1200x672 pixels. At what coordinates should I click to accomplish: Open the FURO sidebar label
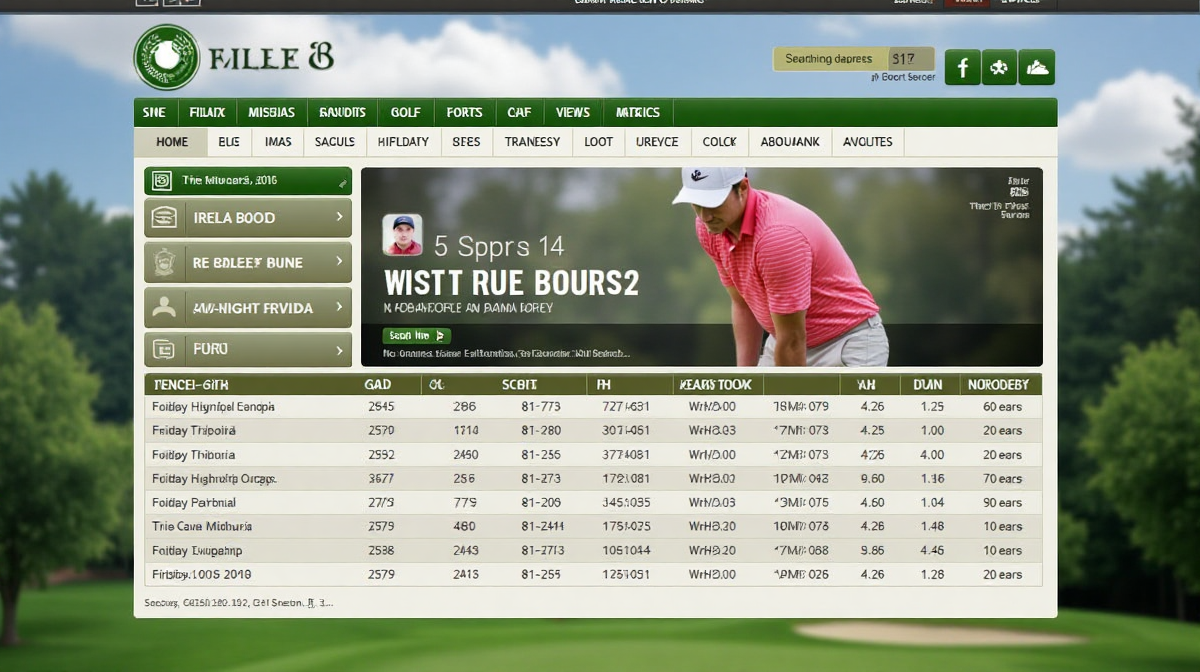[x=210, y=349]
